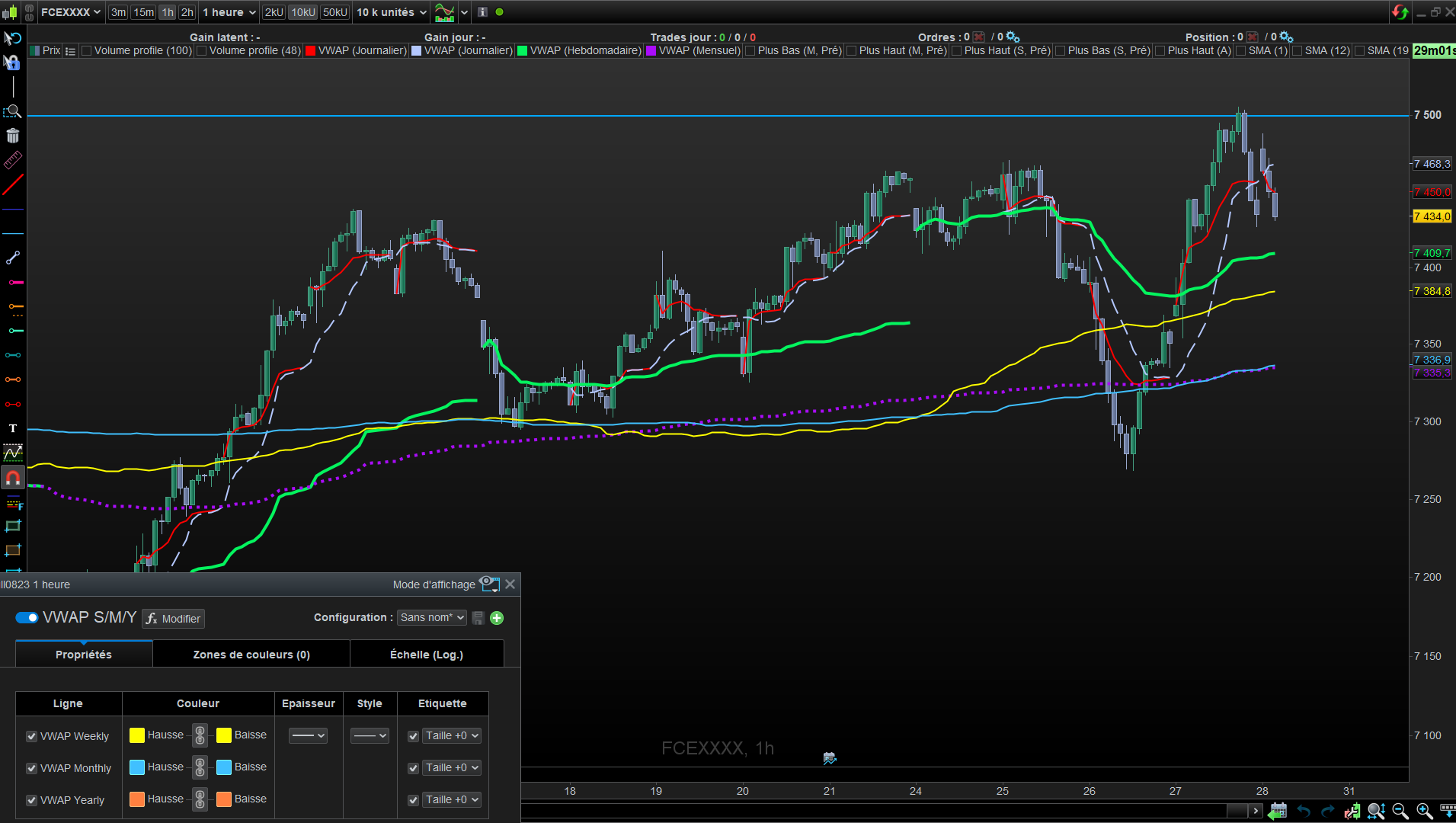Click the Modifier button
This screenshot has width=1456, height=823.
(174, 619)
